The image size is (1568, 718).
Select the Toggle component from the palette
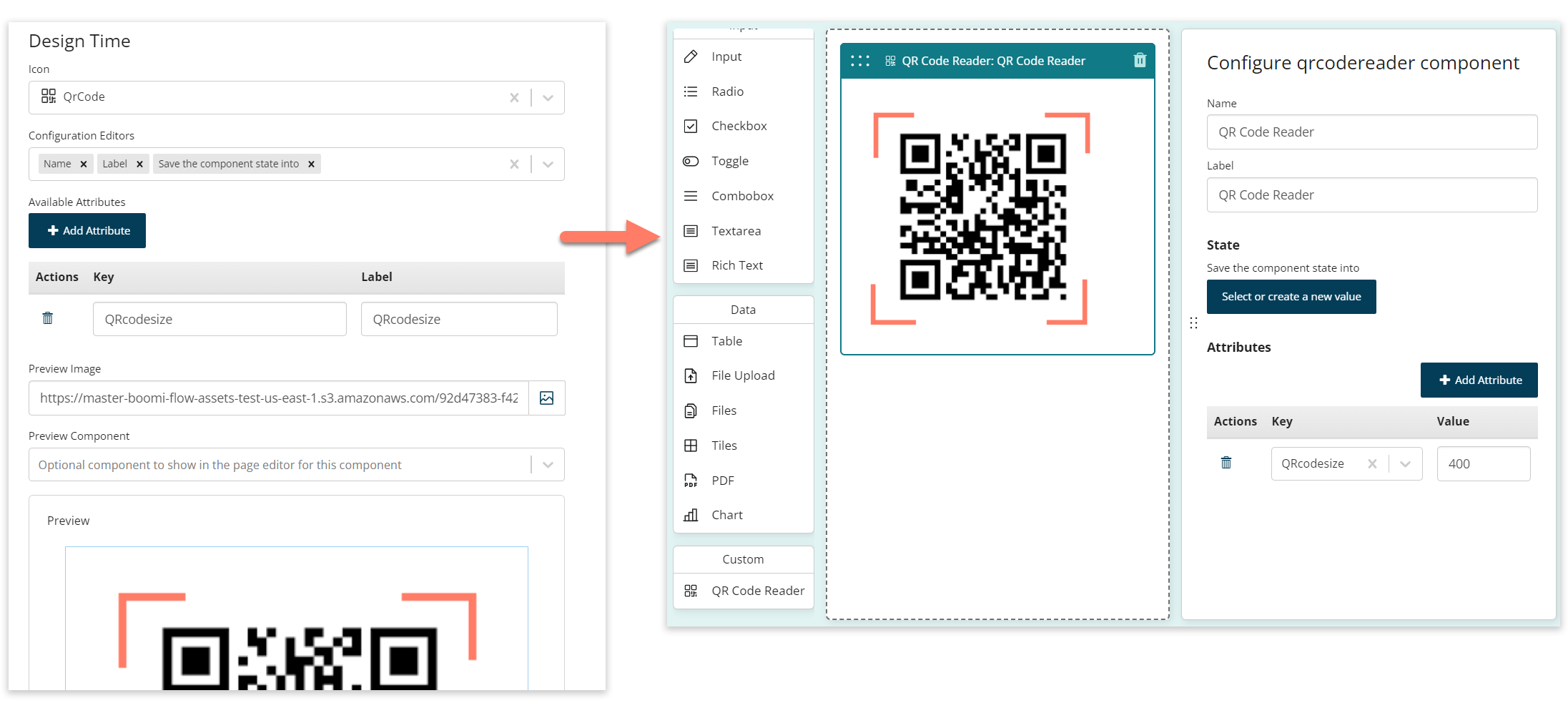(x=729, y=161)
